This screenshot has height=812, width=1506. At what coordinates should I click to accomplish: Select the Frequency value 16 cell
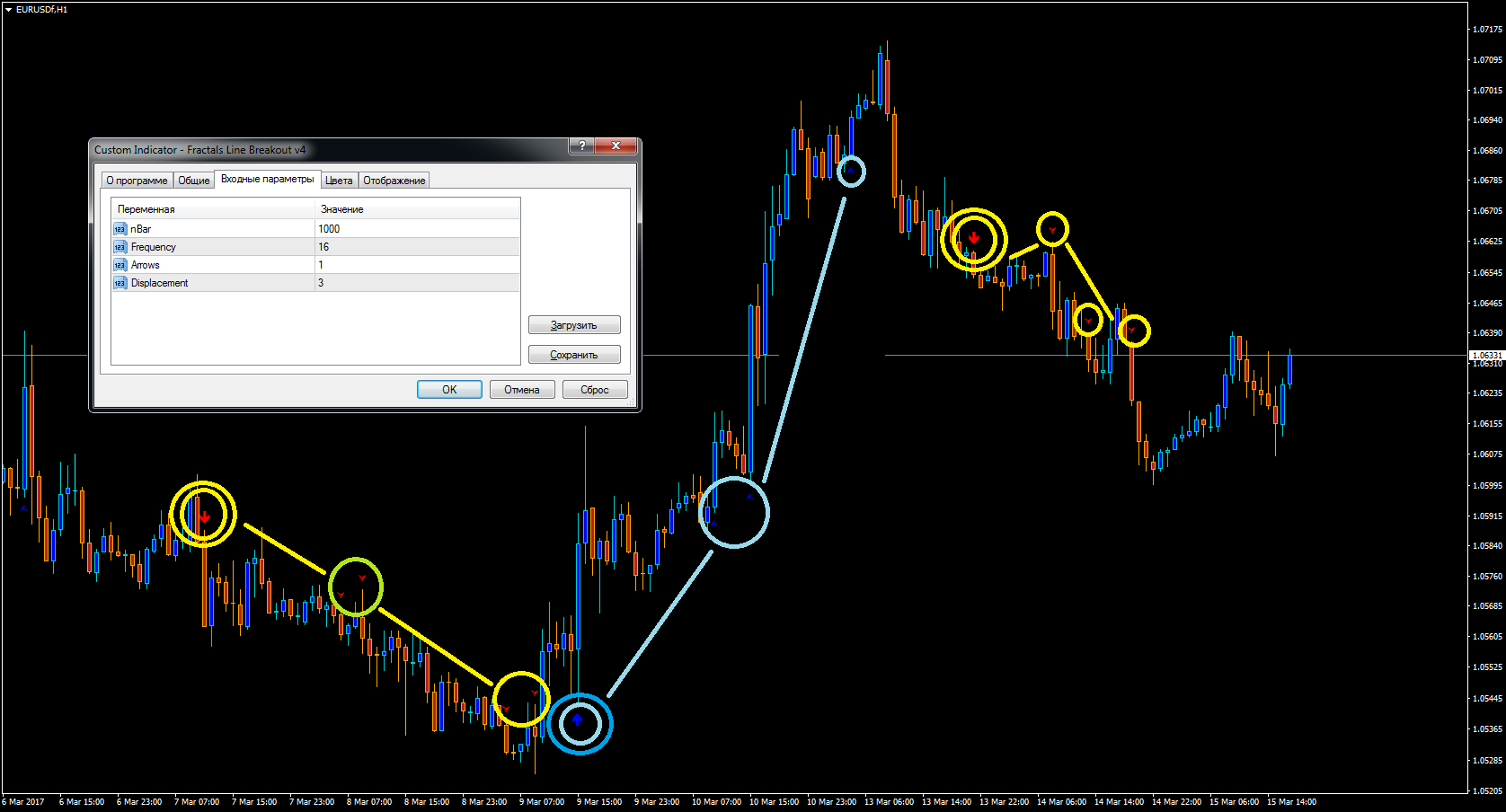point(417,247)
